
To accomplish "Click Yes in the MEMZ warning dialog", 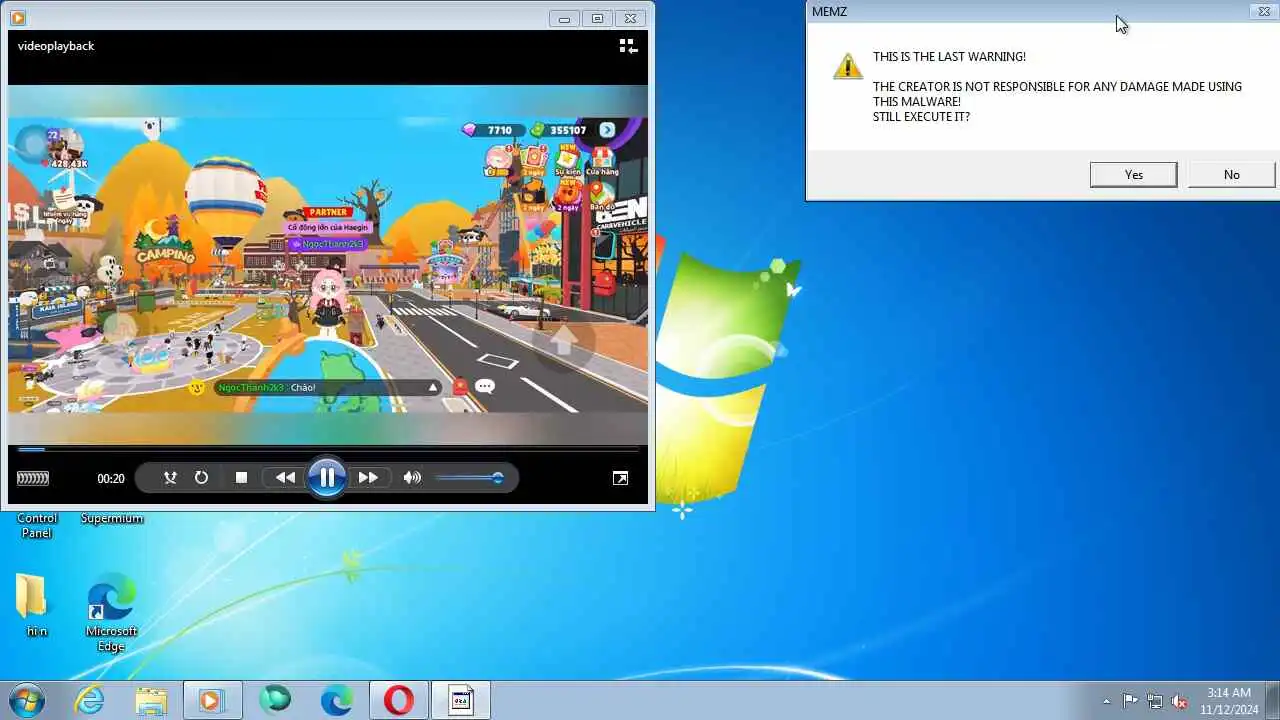I will 1133,174.
